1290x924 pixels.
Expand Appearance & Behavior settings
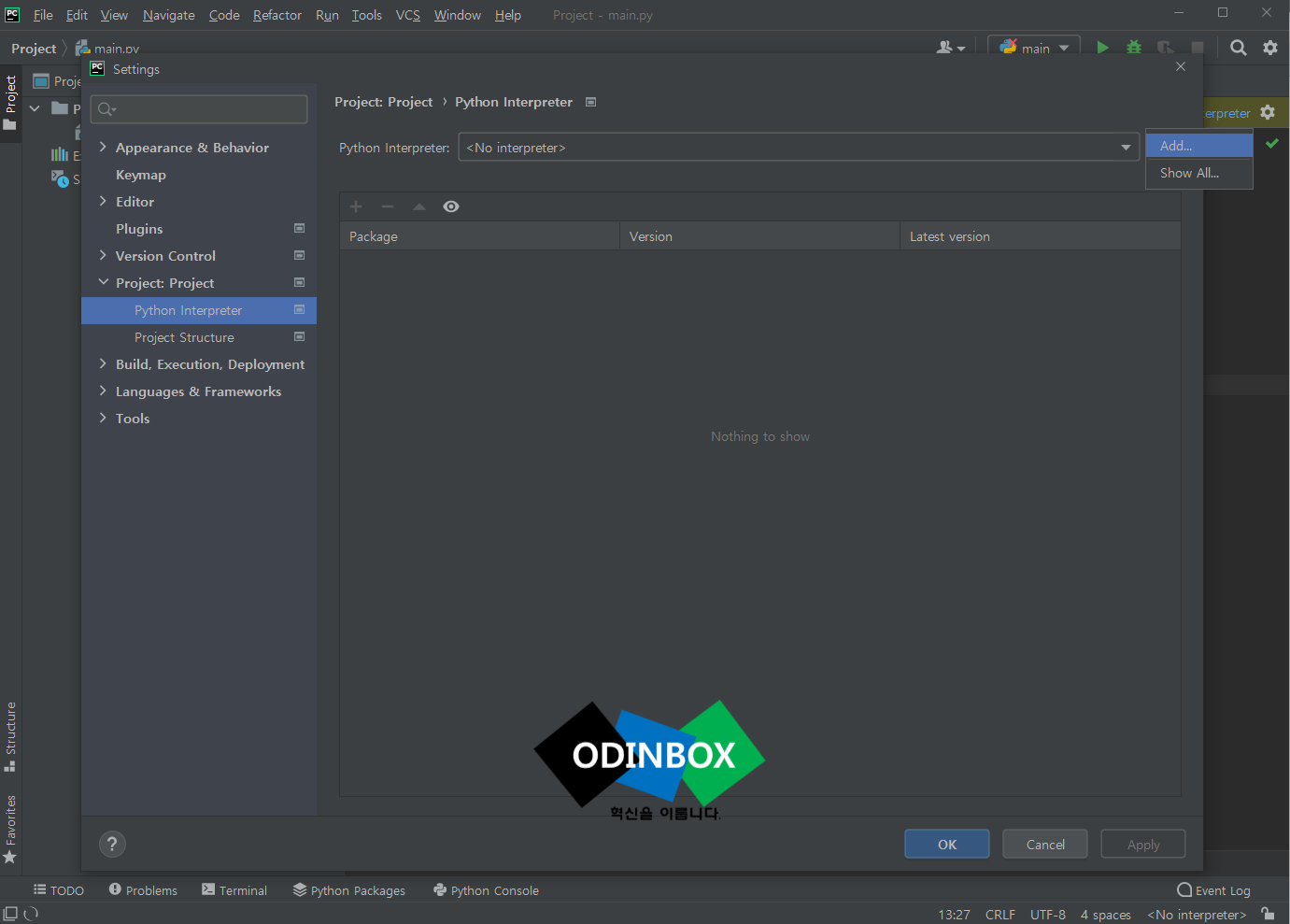point(103,147)
